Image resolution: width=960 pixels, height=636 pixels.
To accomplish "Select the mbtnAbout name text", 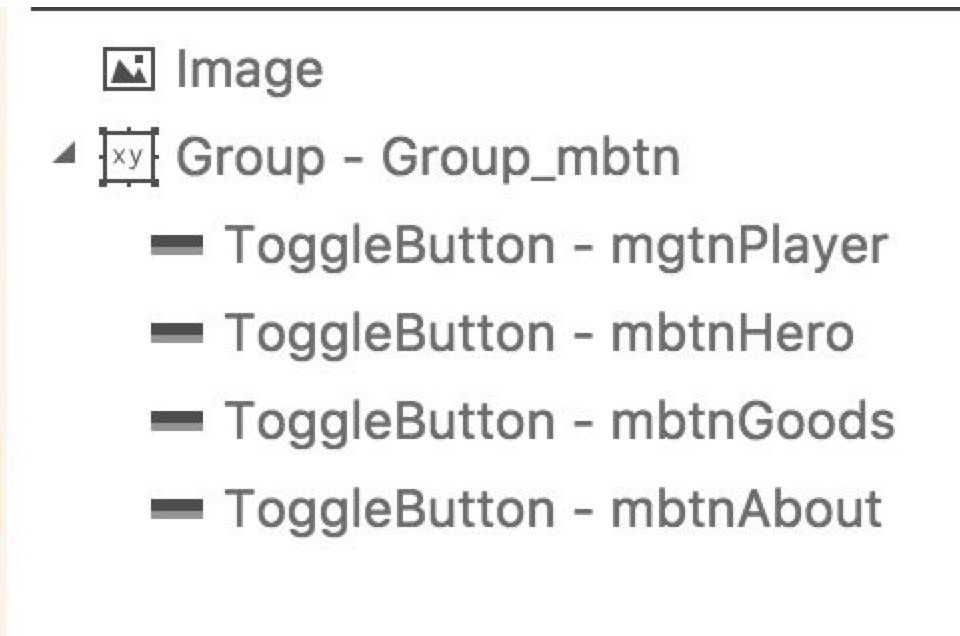I will [x=746, y=509].
